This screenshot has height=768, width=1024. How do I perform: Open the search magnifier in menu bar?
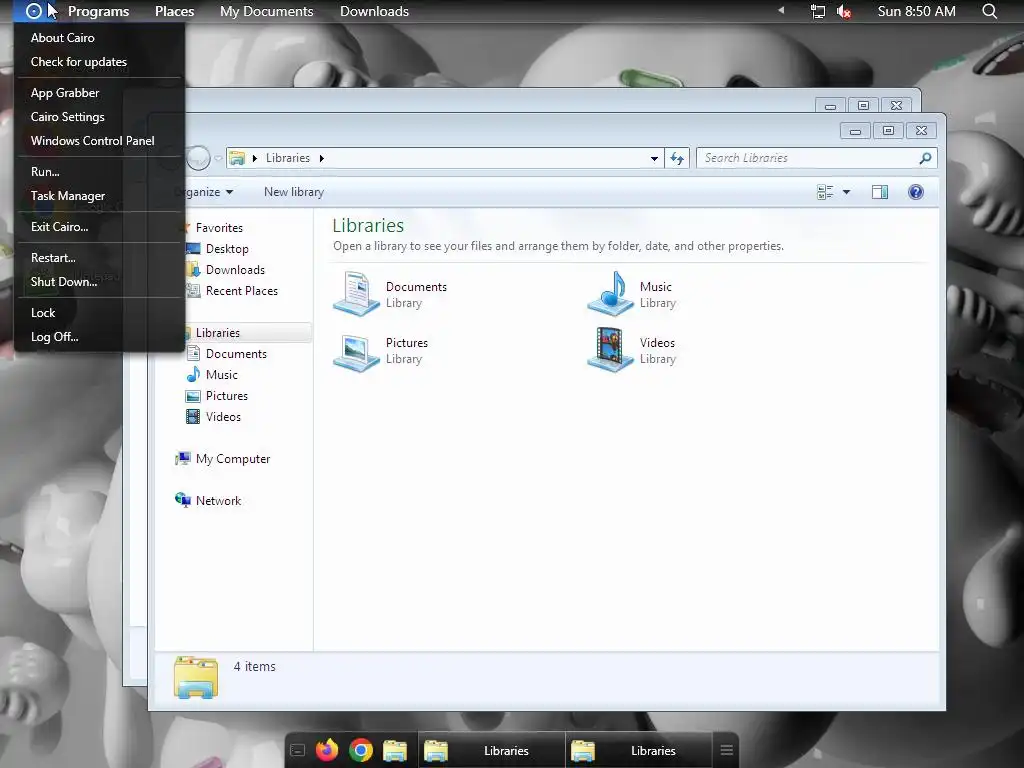point(989,11)
